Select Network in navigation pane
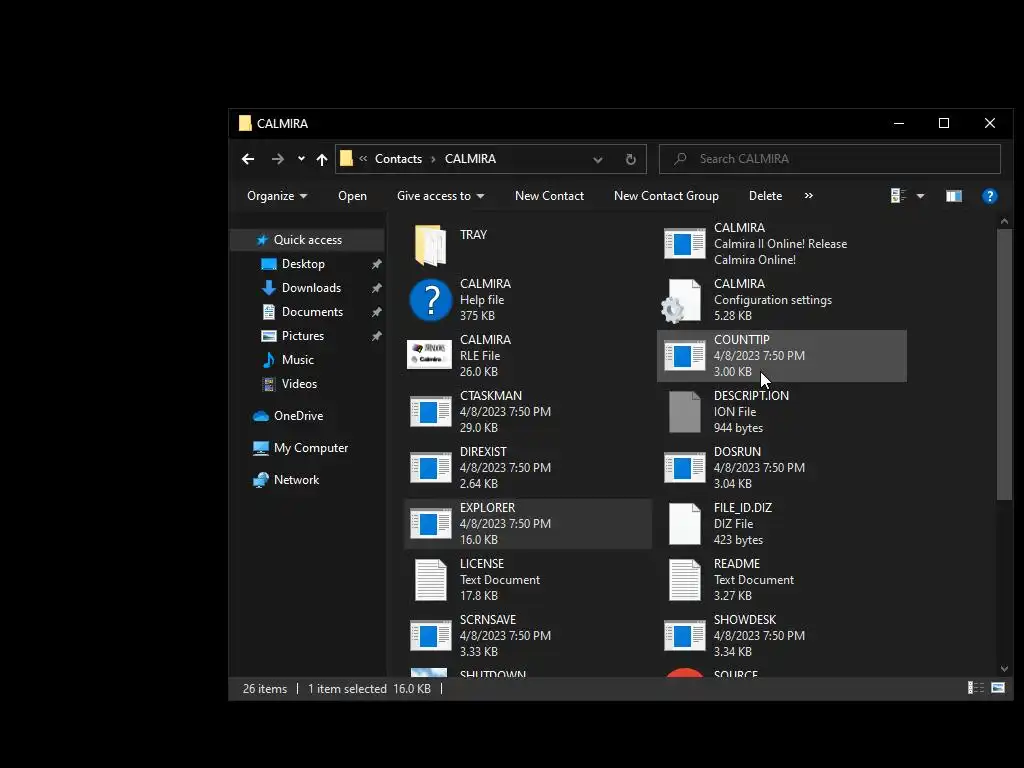 (x=296, y=480)
